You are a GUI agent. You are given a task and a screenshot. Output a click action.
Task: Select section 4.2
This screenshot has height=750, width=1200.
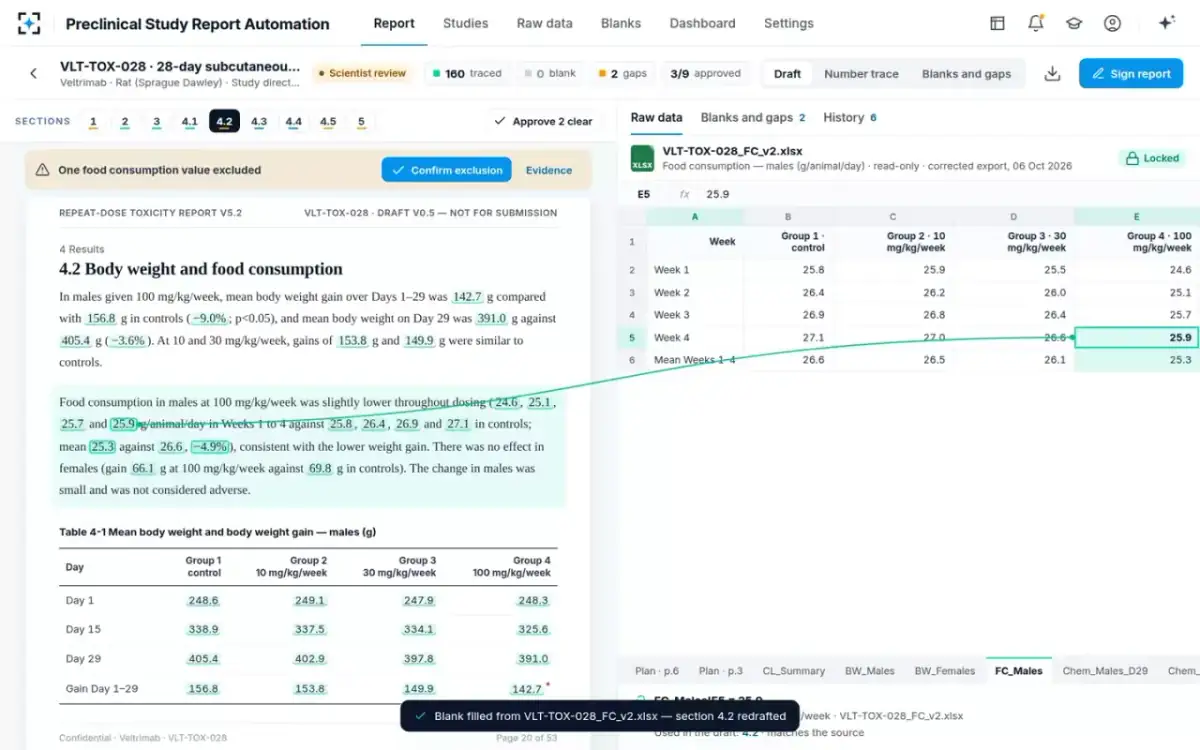click(x=224, y=122)
